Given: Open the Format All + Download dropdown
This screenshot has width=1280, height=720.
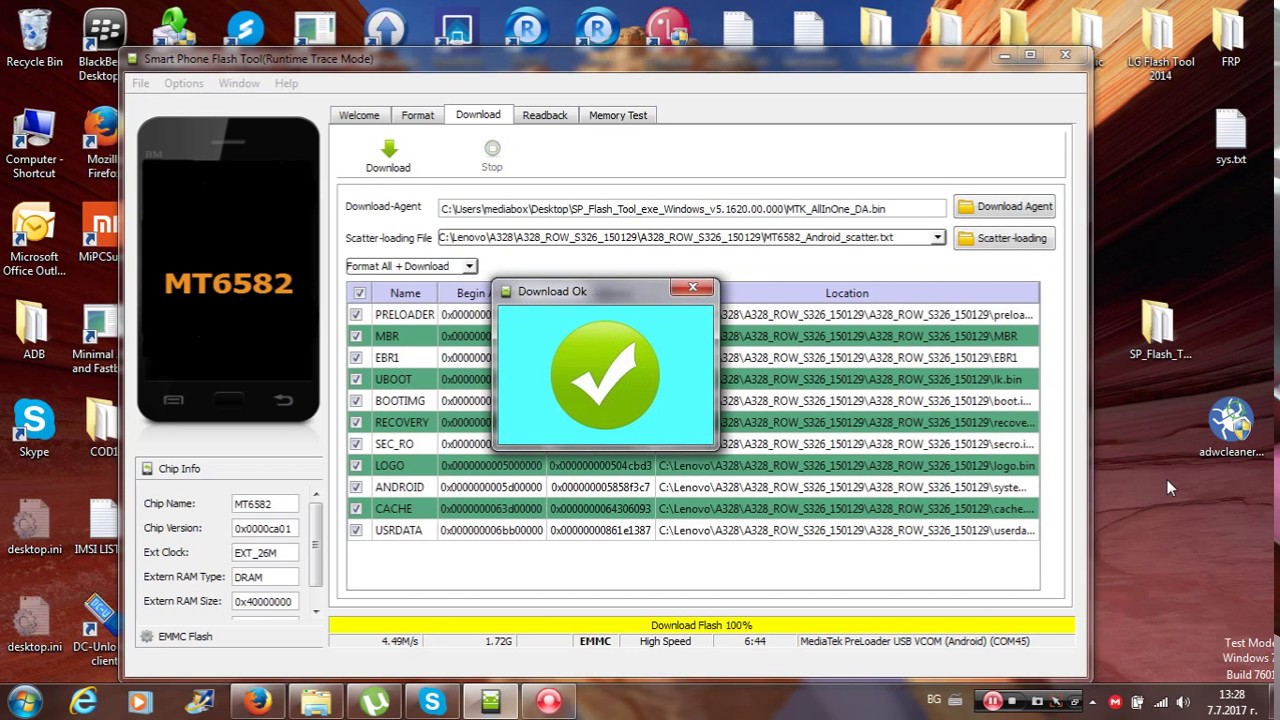Looking at the screenshot, I should (468, 266).
